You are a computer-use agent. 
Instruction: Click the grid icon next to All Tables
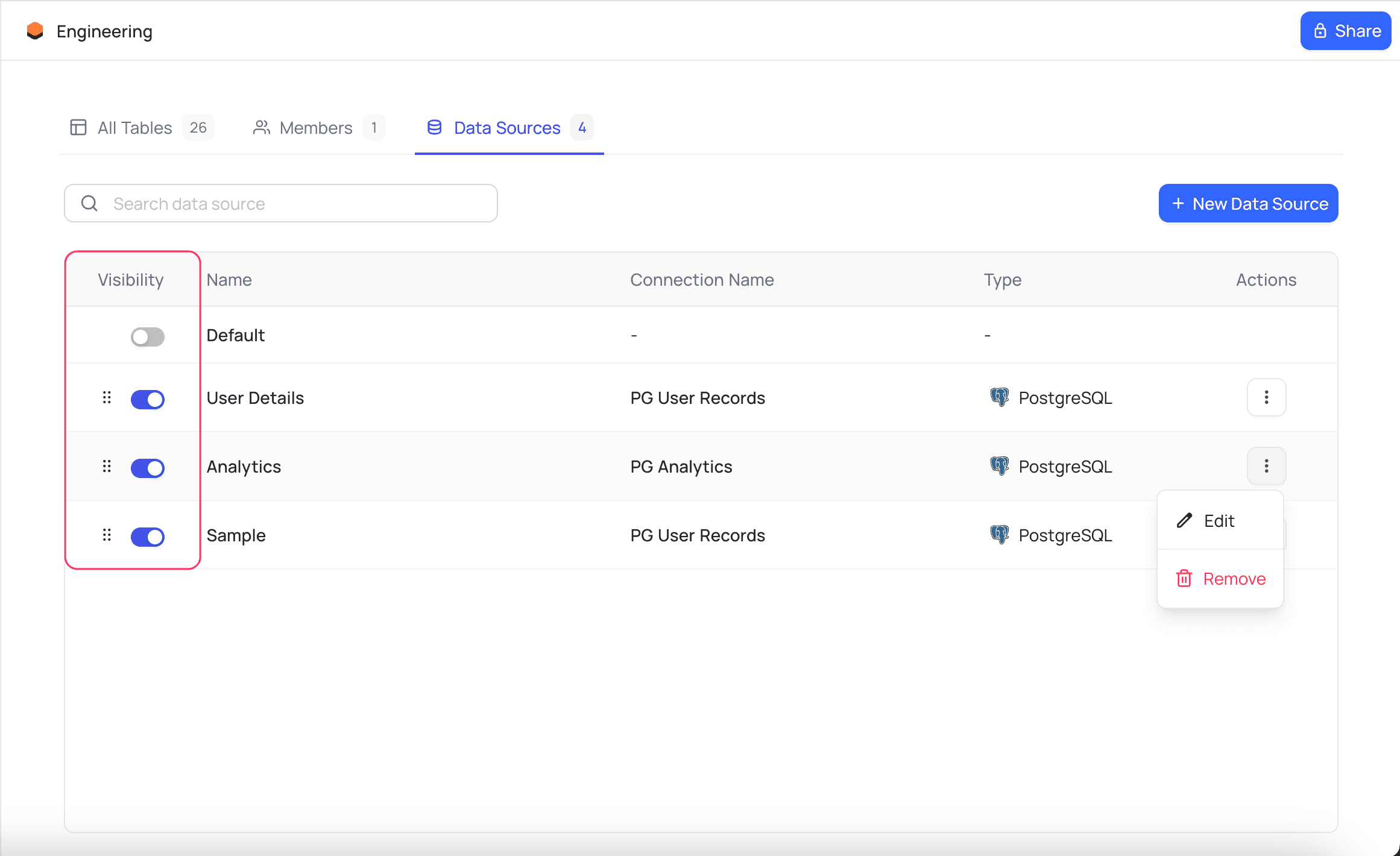pos(78,127)
